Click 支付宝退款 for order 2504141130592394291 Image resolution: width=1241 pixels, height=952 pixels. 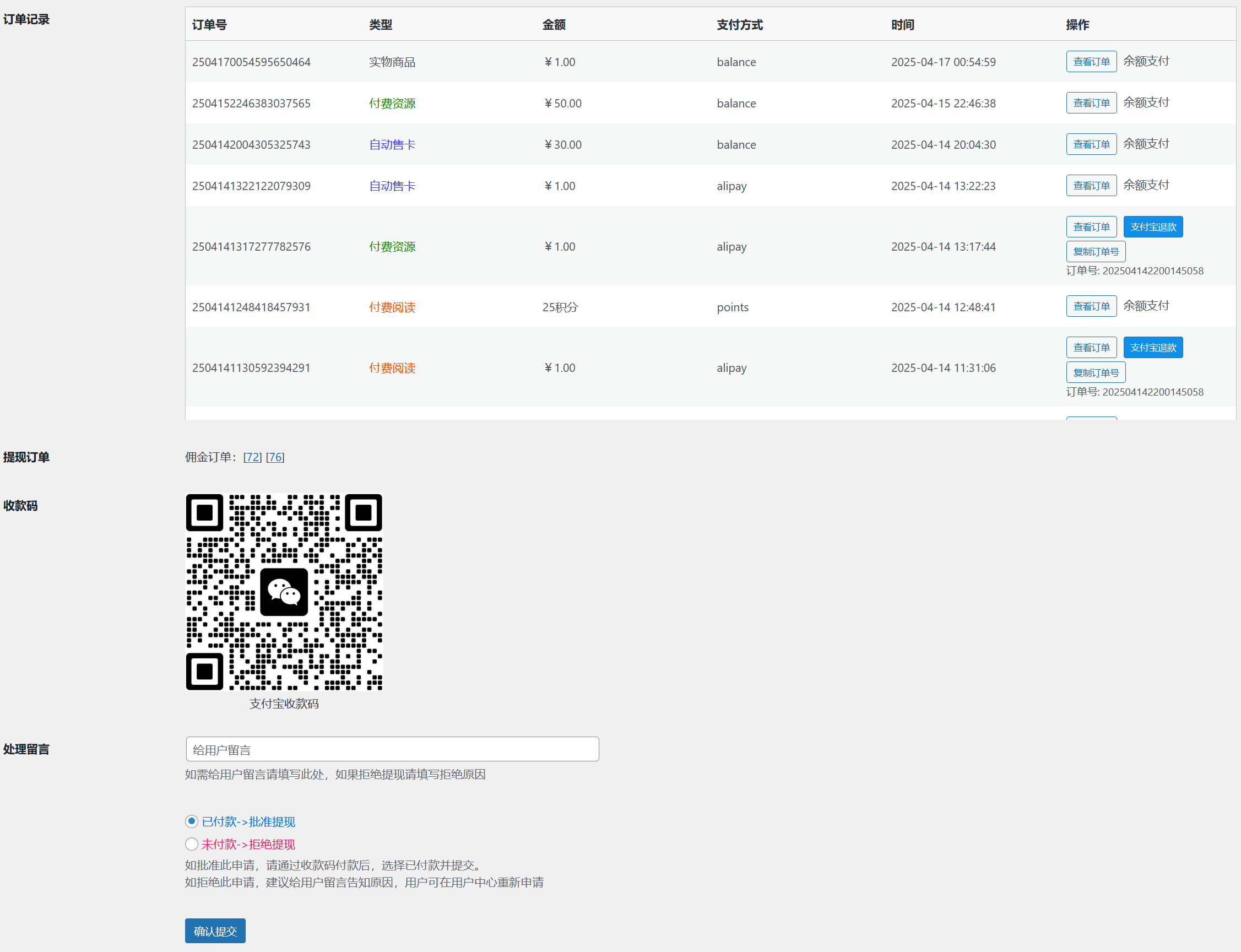1153,348
